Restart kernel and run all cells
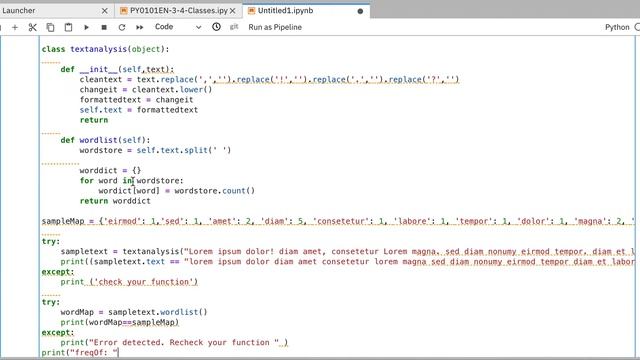Image resolution: width=640 pixels, height=360 pixels. coord(140,27)
